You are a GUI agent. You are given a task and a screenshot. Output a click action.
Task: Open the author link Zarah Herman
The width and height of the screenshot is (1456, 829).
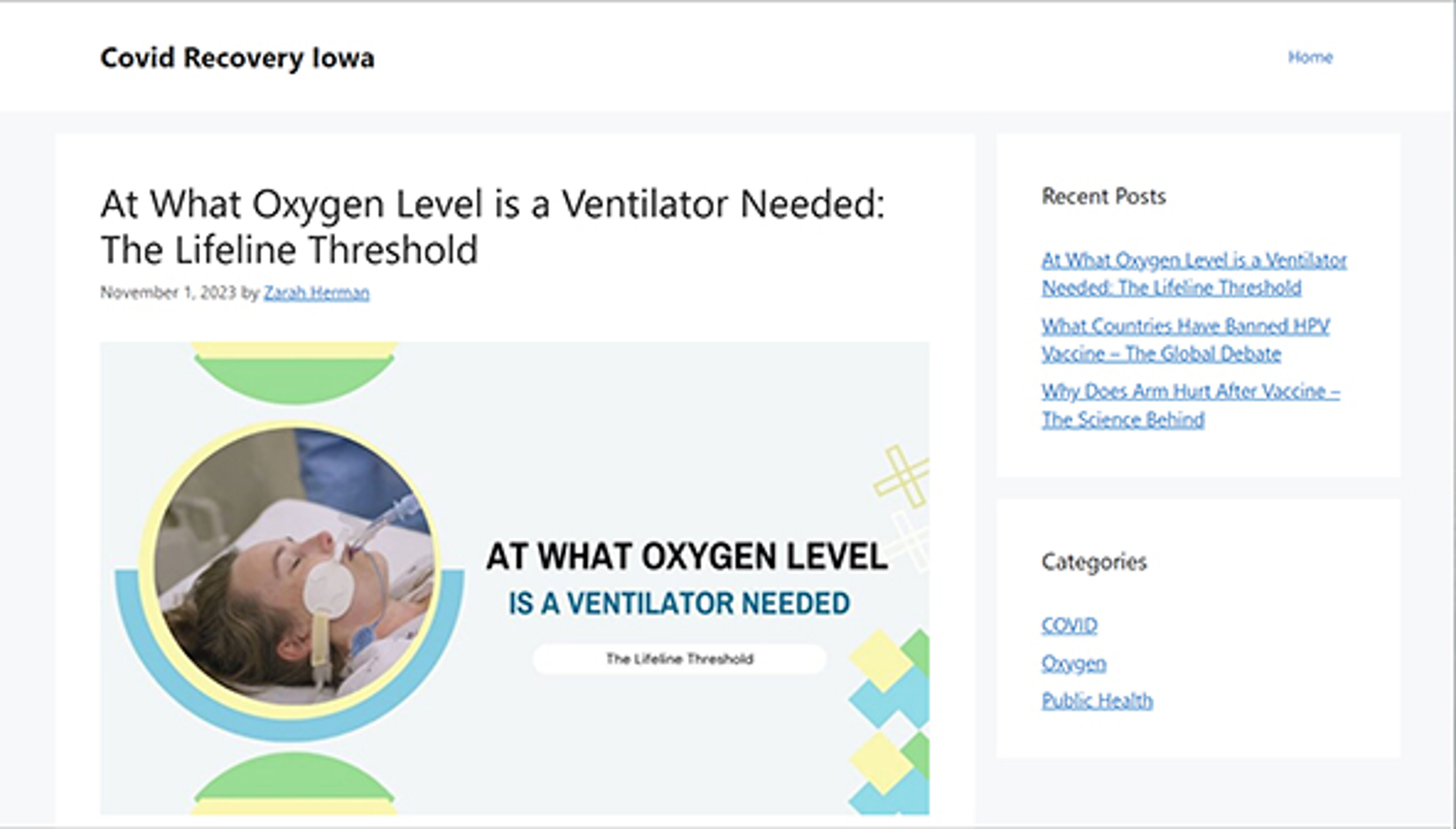click(x=316, y=292)
